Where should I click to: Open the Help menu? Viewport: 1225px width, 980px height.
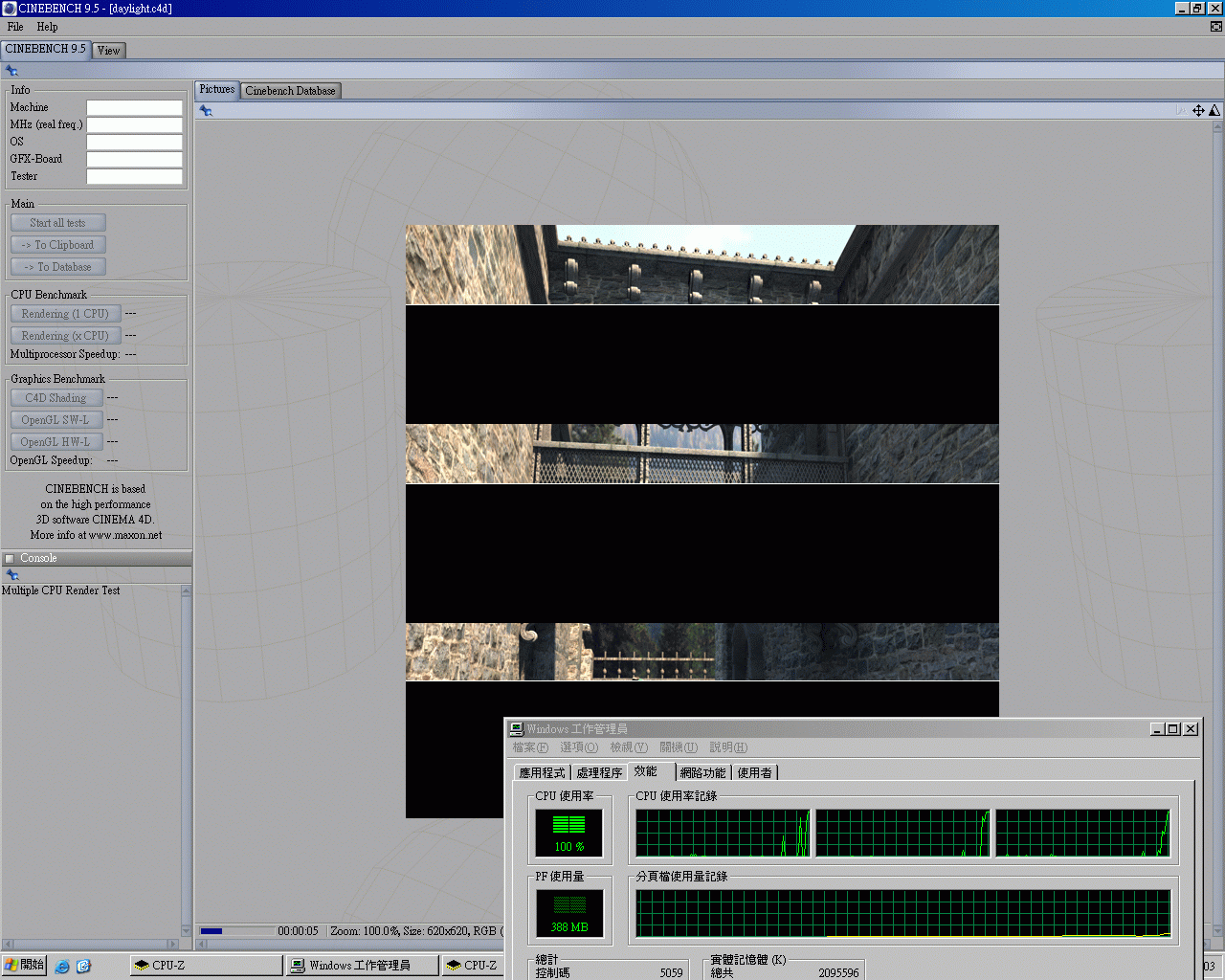[47, 27]
